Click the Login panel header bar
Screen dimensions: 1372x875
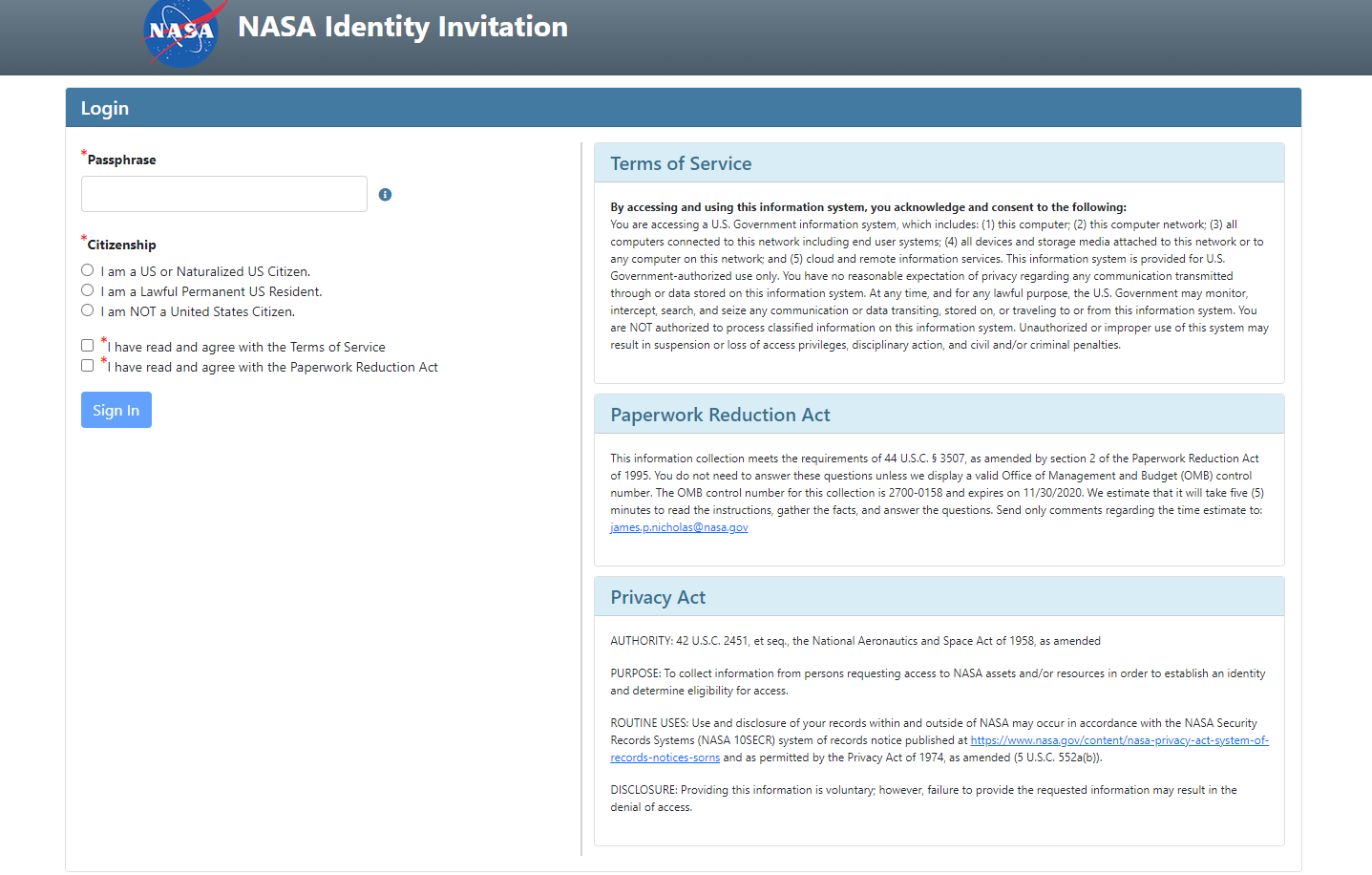(x=683, y=108)
